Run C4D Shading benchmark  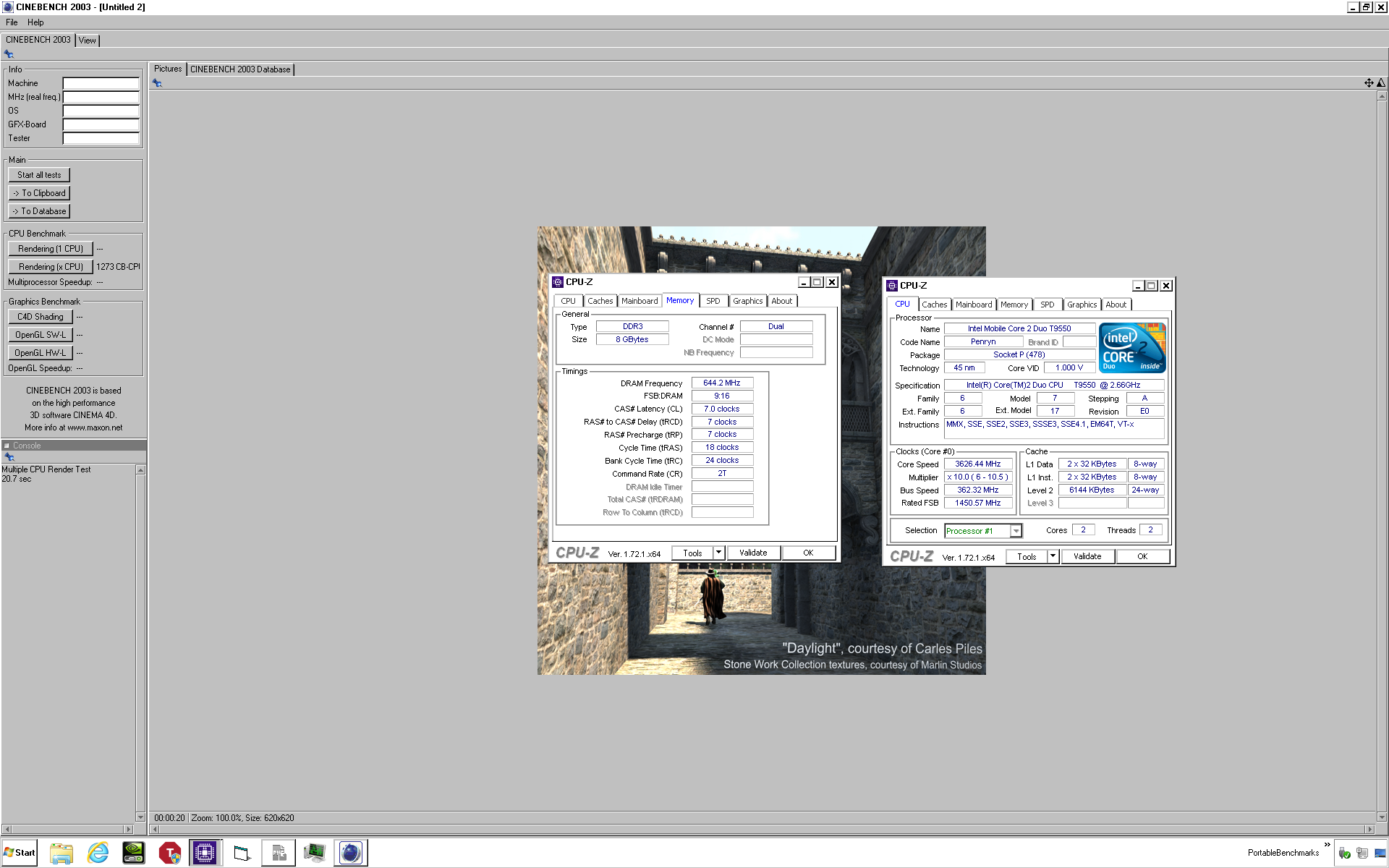[x=41, y=317]
